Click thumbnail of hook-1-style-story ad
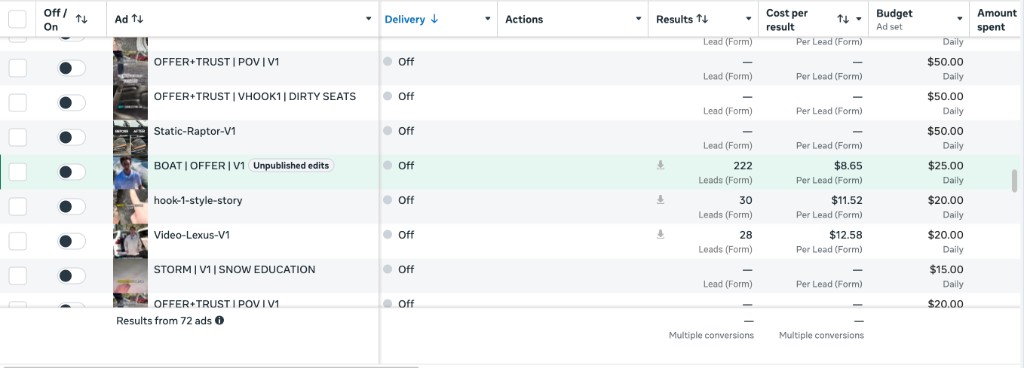Screen dimensions: 1024x368 point(130,207)
